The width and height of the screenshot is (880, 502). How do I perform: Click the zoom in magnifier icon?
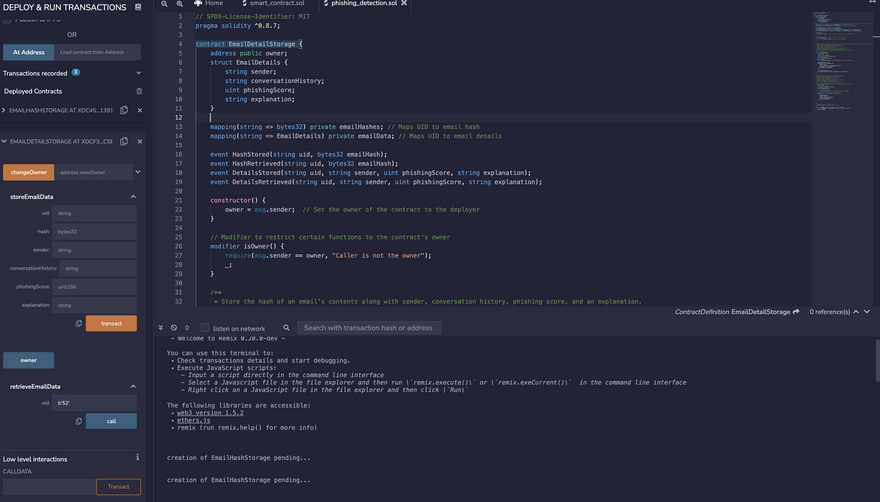[x=180, y=4]
